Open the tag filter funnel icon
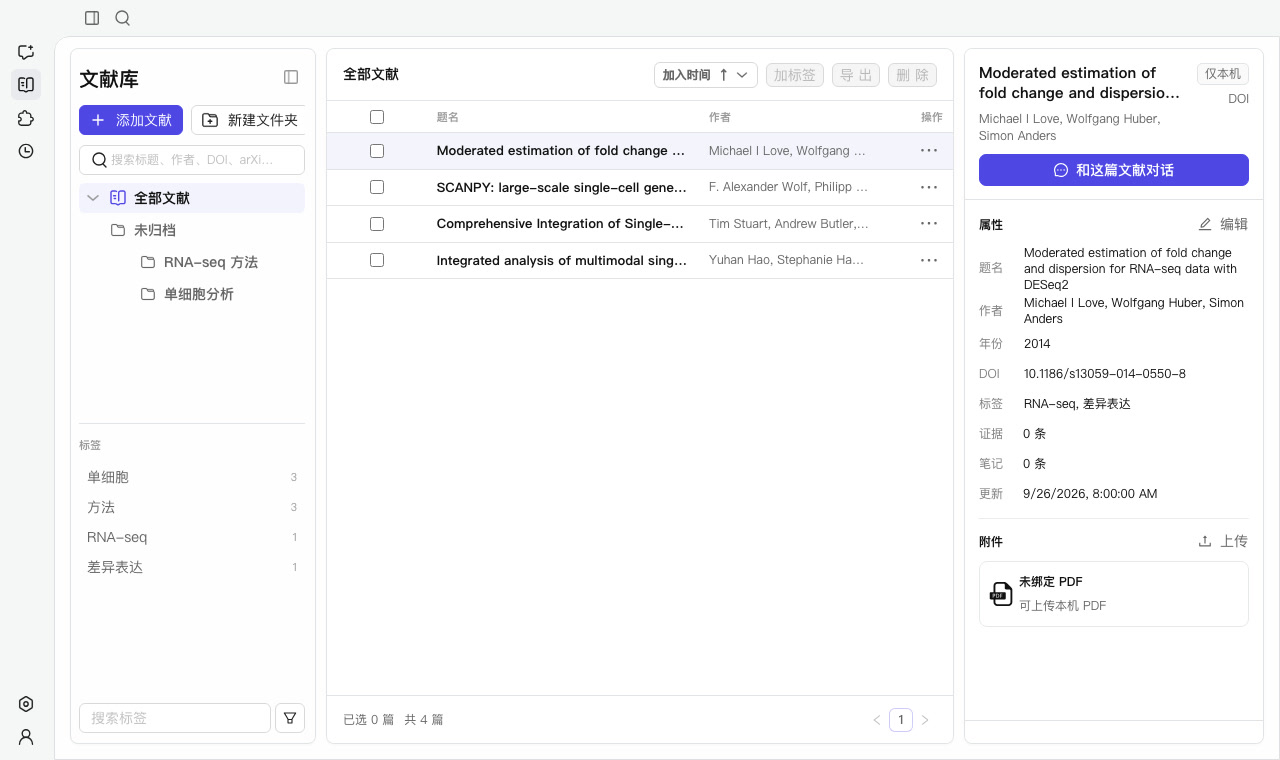This screenshot has width=1280, height=760. 290,718
